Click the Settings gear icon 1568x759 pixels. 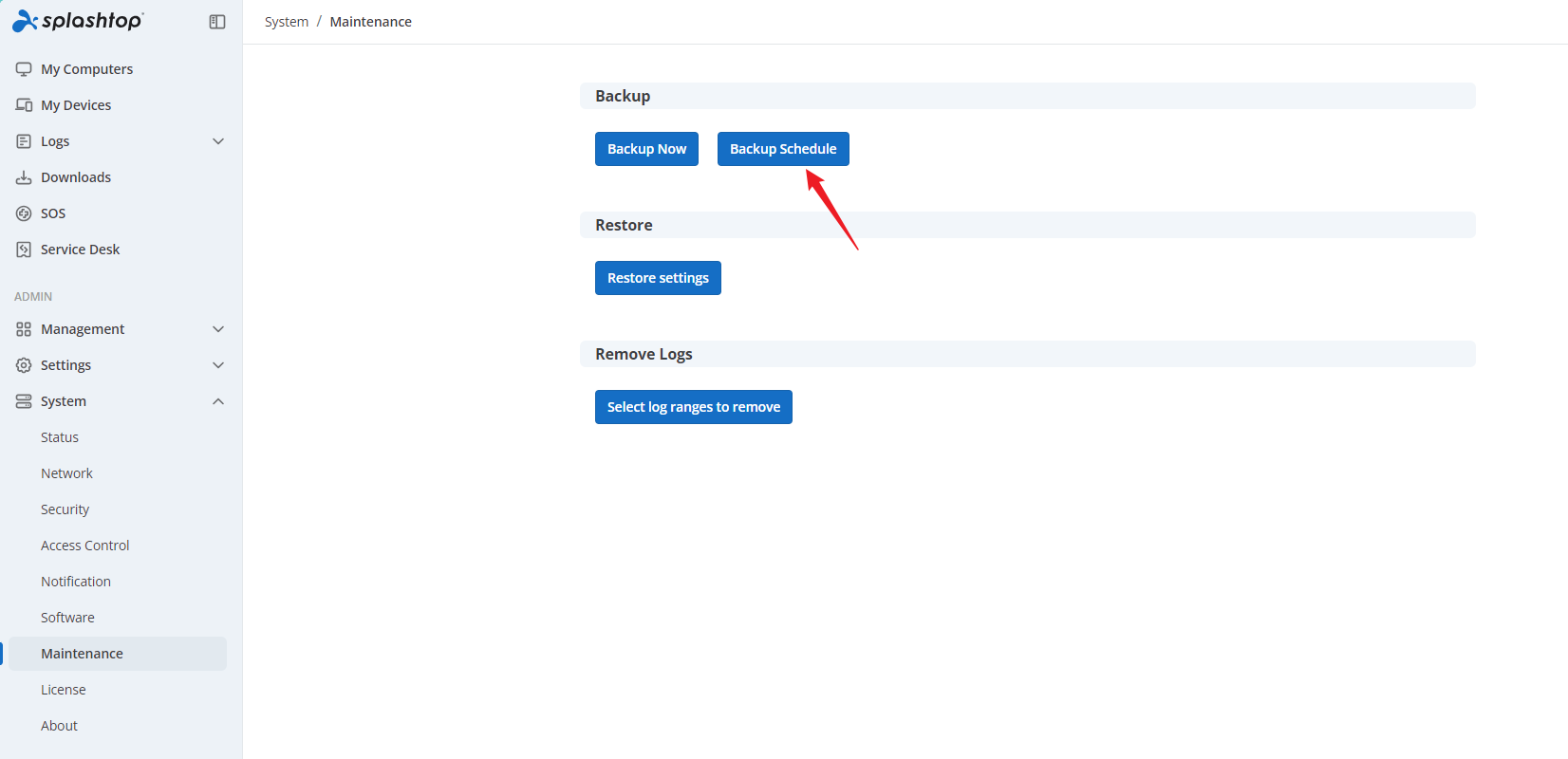(x=24, y=365)
